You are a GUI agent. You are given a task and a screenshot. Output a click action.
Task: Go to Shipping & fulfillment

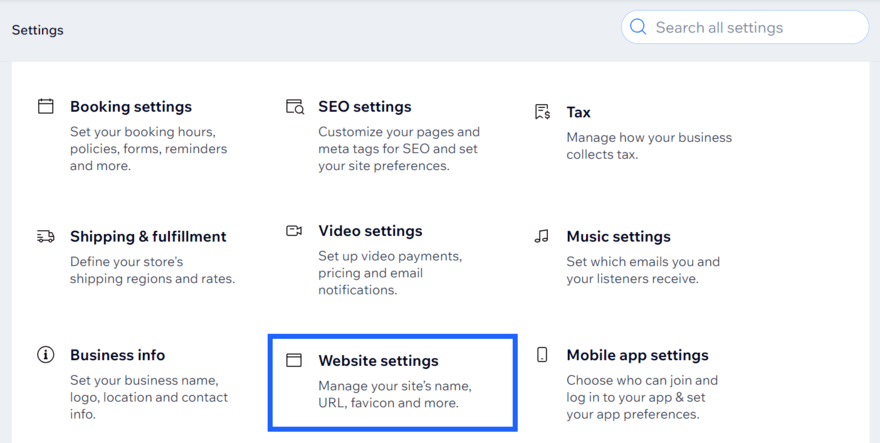pyautogui.click(x=148, y=236)
